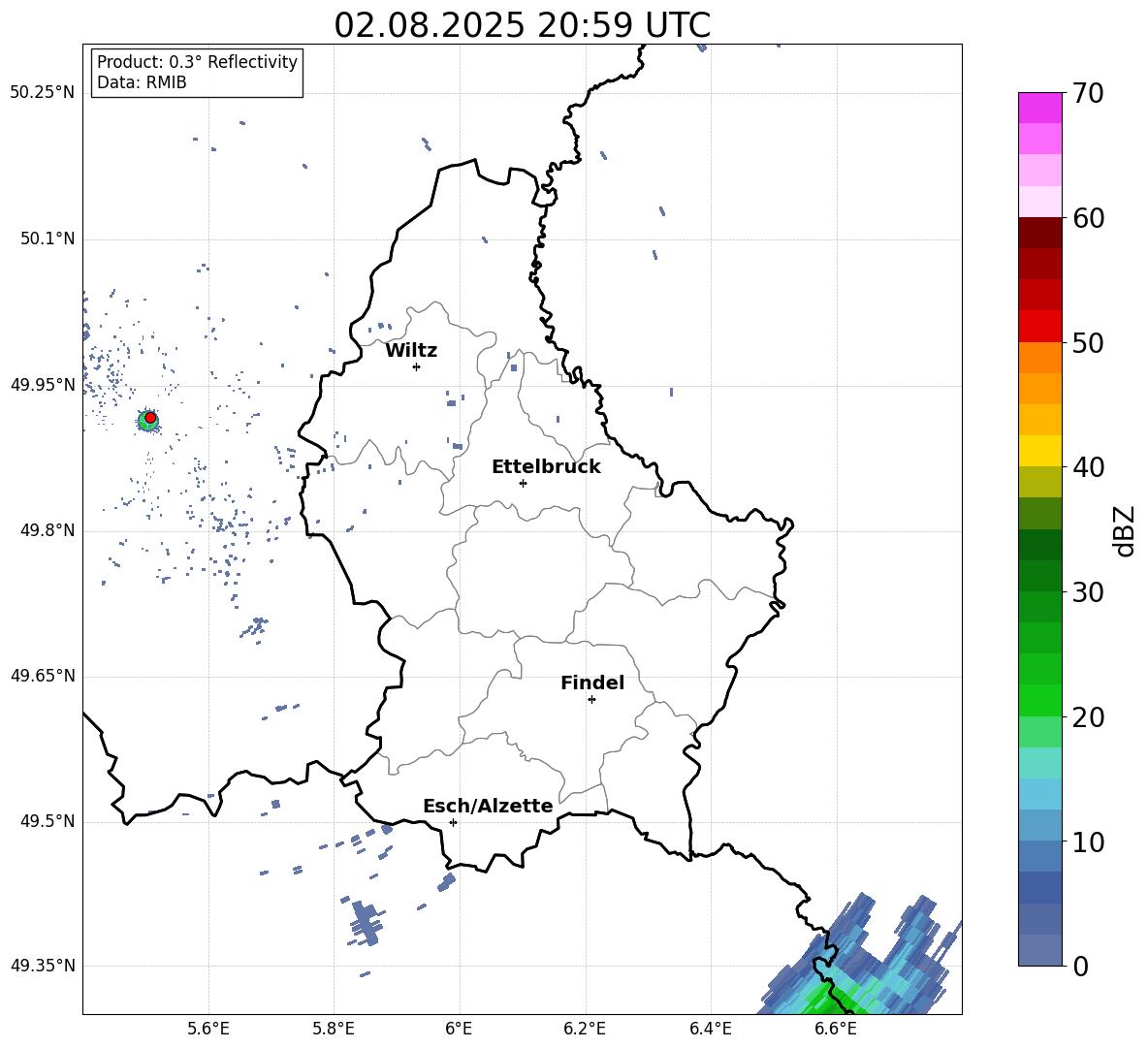Click the 50.1°N latitude label
The height and width of the screenshot is (1048, 1148).
click(48, 239)
